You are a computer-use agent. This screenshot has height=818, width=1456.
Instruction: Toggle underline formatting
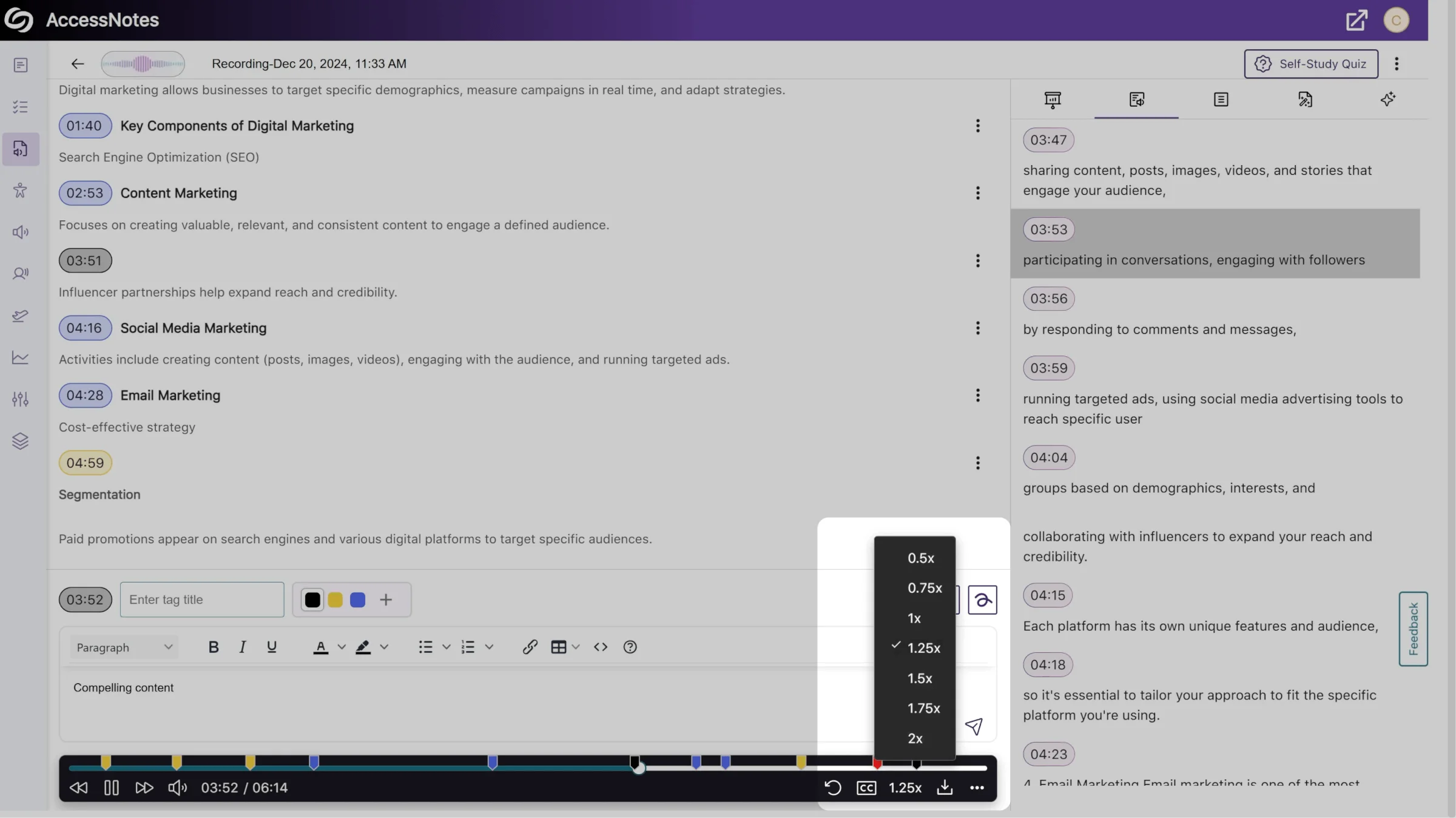coord(272,647)
